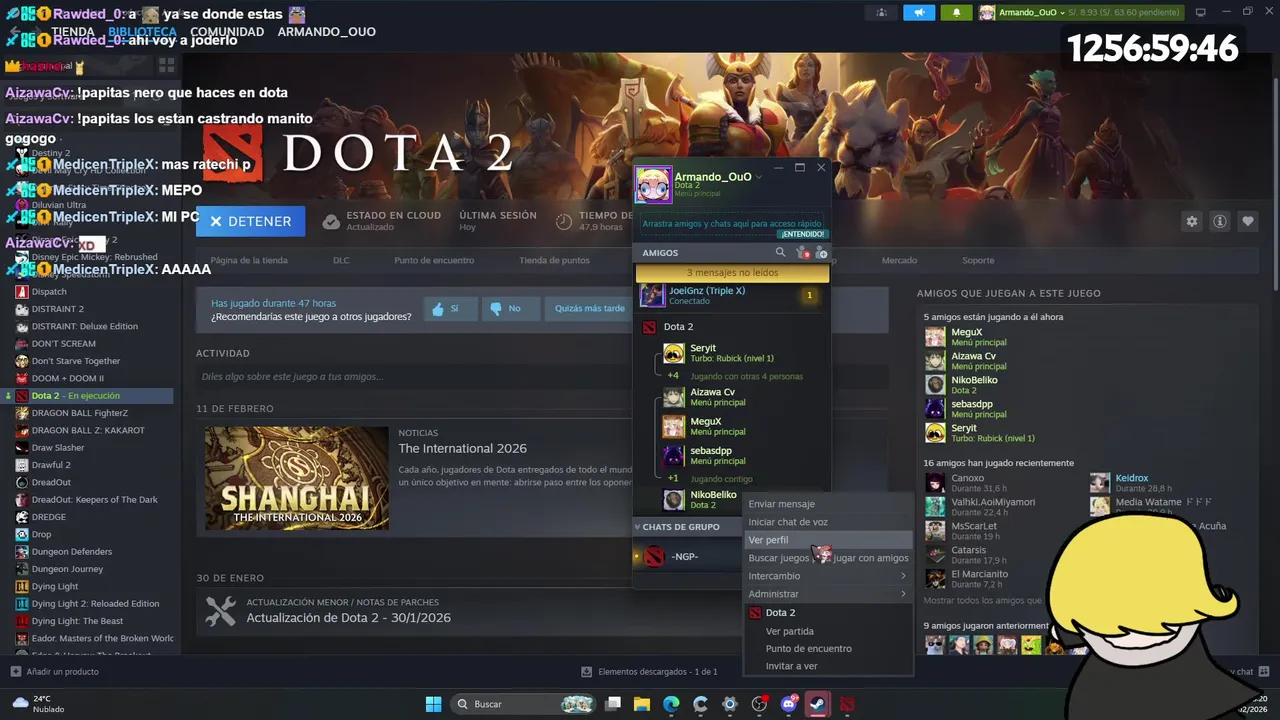Open the friends activity icon in title bar

(881, 13)
